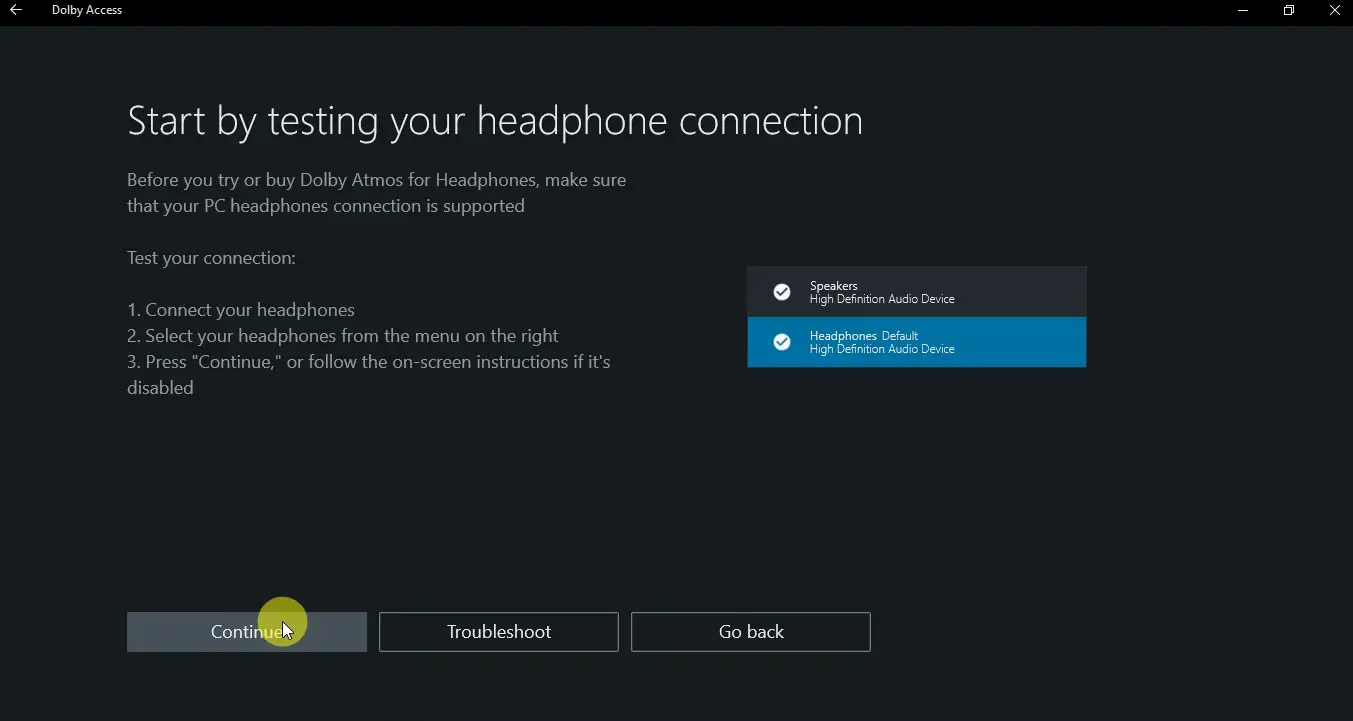The image size is (1353, 721).
Task: Restore down the Dolby Access window
Action: point(1289,10)
